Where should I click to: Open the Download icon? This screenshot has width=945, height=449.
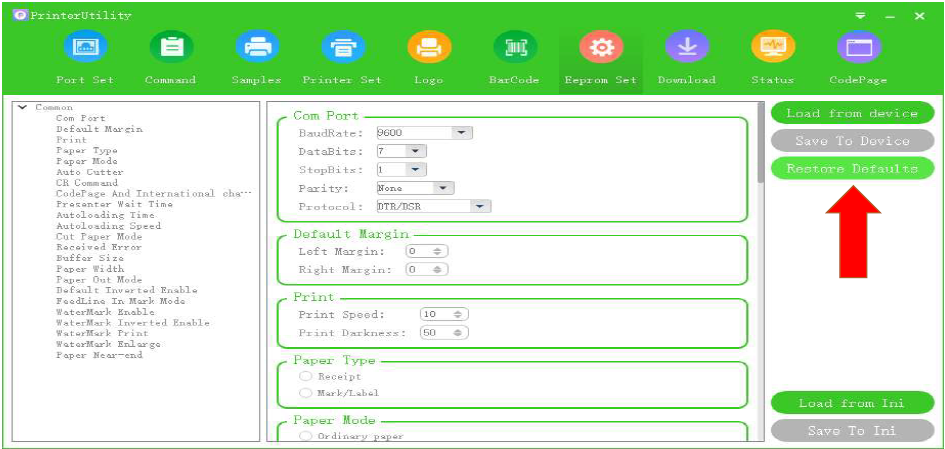(686, 47)
